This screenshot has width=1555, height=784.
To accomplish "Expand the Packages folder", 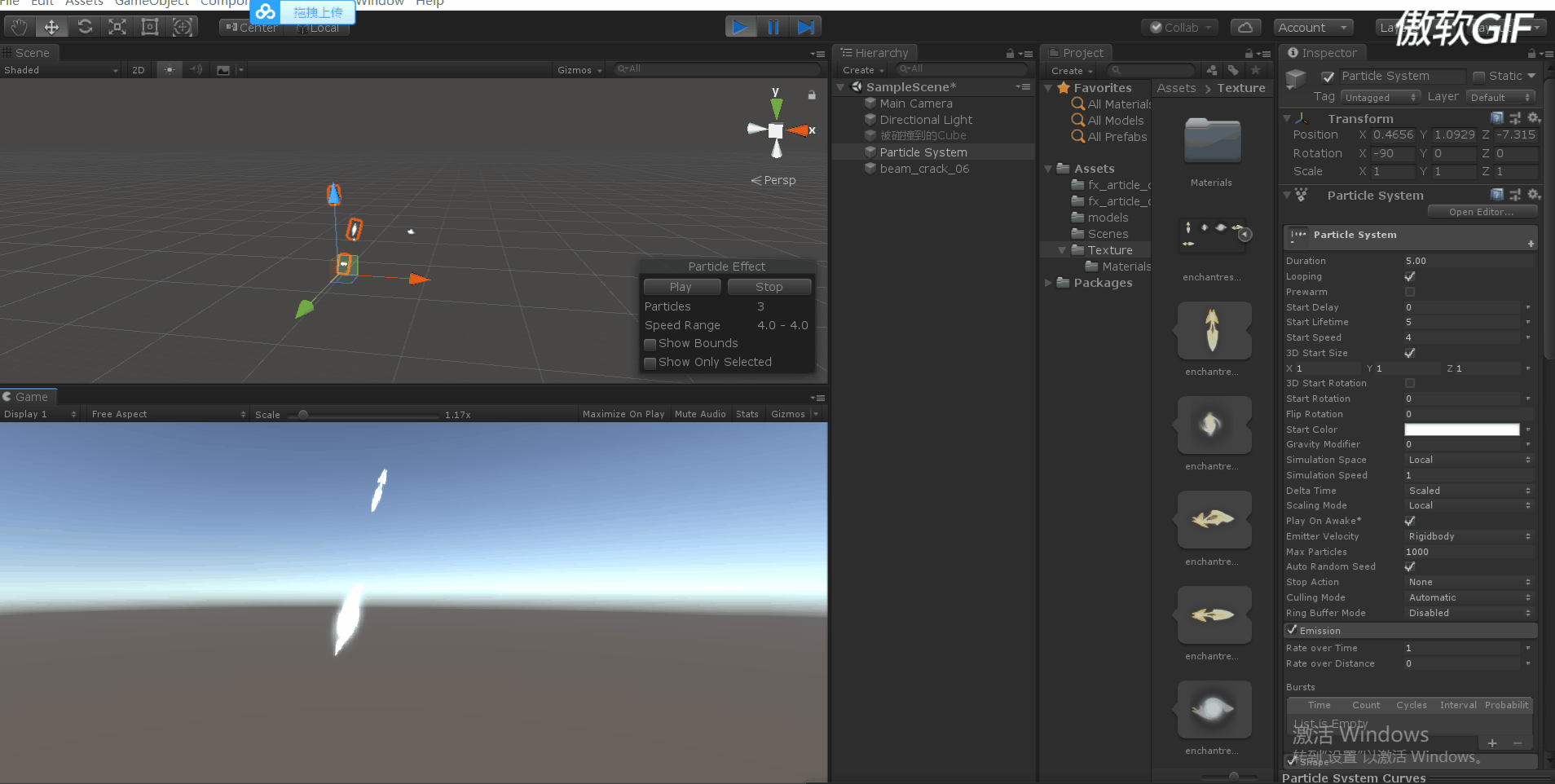I will pos(1048,283).
